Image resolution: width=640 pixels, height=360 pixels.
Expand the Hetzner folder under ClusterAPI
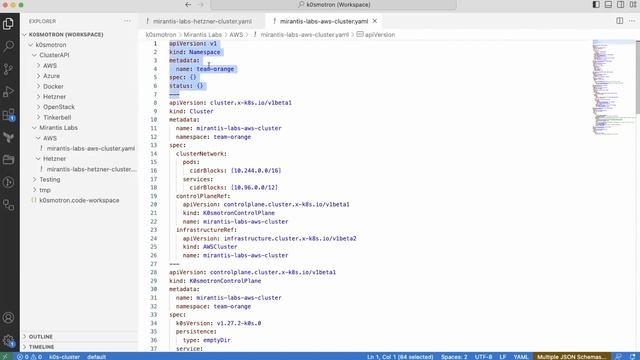click(x=54, y=97)
